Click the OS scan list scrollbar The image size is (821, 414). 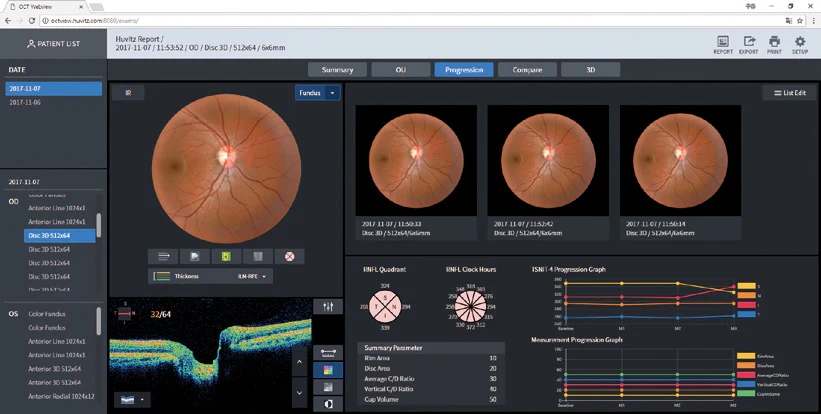click(x=98, y=321)
